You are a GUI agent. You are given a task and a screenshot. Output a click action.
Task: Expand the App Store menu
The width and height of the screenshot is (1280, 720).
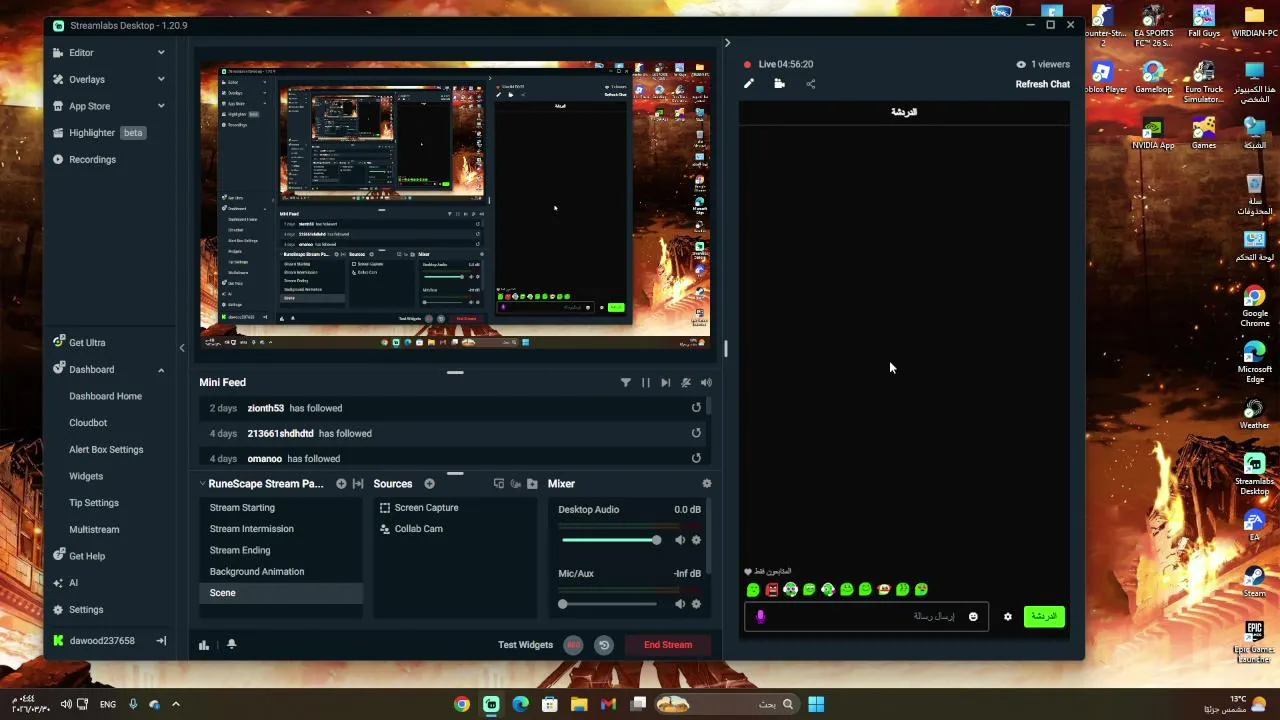pyautogui.click(x=161, y=106)
